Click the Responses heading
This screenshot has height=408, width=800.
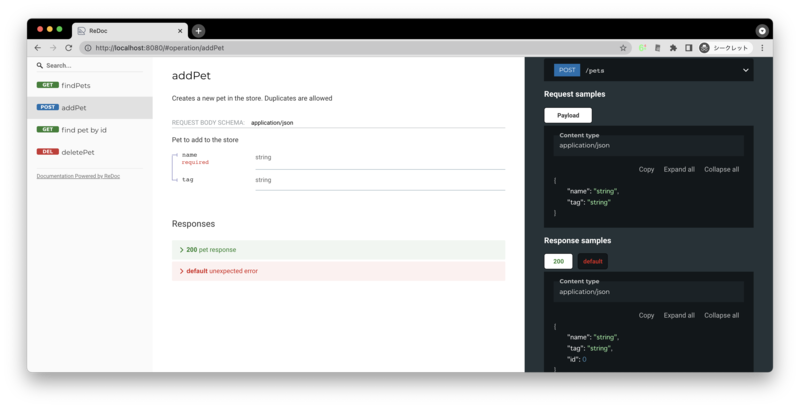click(x=193, y=224)
